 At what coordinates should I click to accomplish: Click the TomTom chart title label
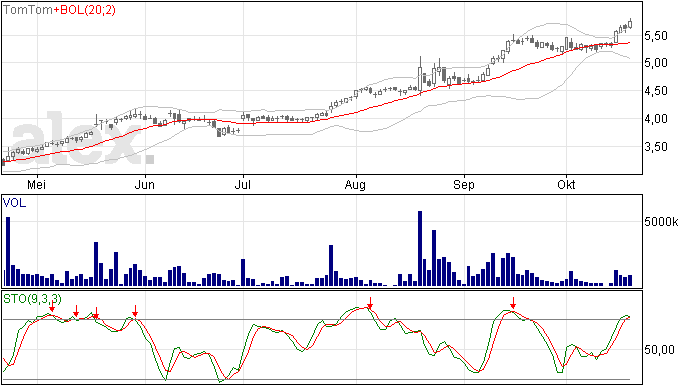coord(28,10)
